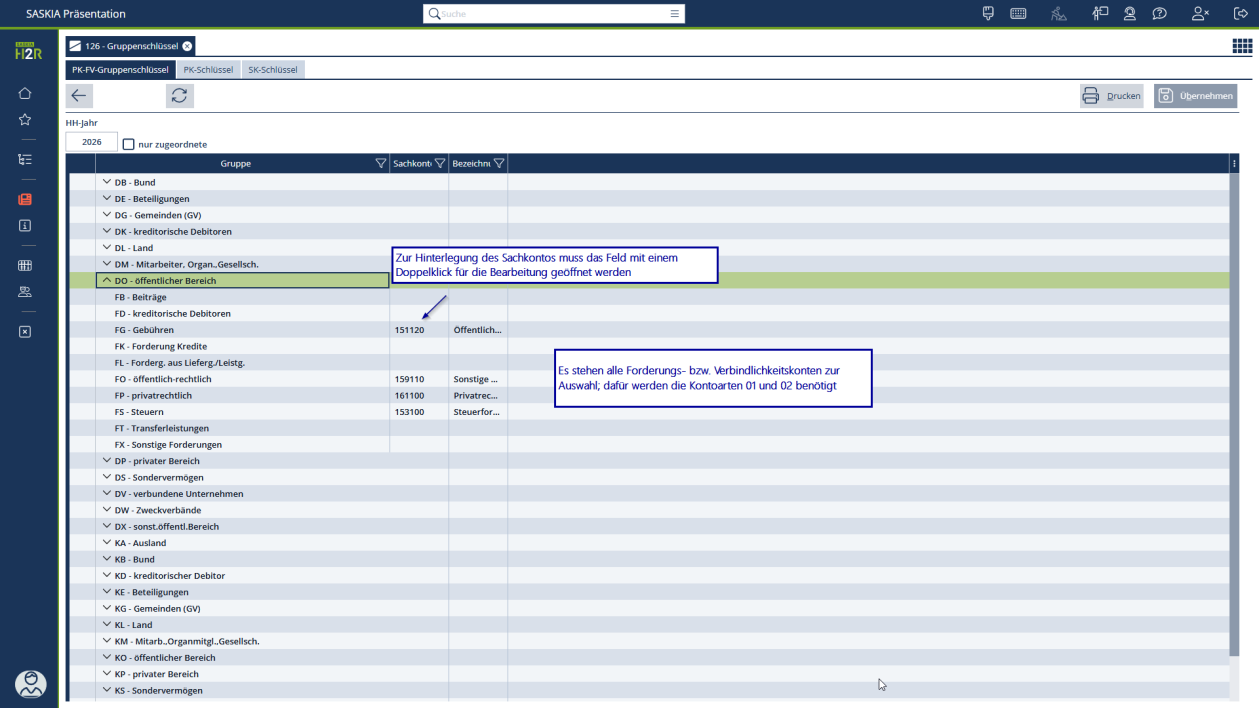Close the 126 - Gruppenschlüssel tab
This screenshot has height=708, width=1259.
coord(187,46)
